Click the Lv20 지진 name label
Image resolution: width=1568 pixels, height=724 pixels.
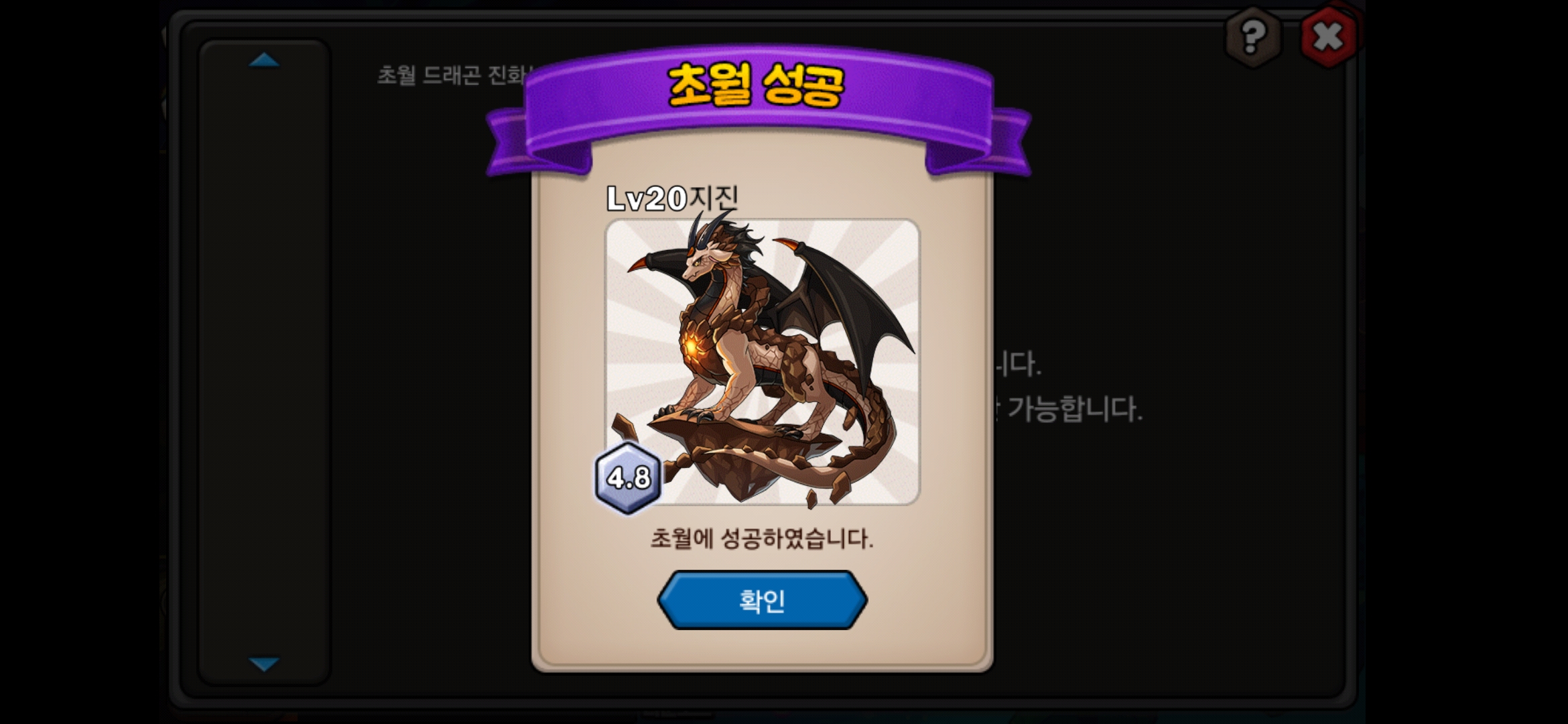pyautogui.click(x=672, y=198)
